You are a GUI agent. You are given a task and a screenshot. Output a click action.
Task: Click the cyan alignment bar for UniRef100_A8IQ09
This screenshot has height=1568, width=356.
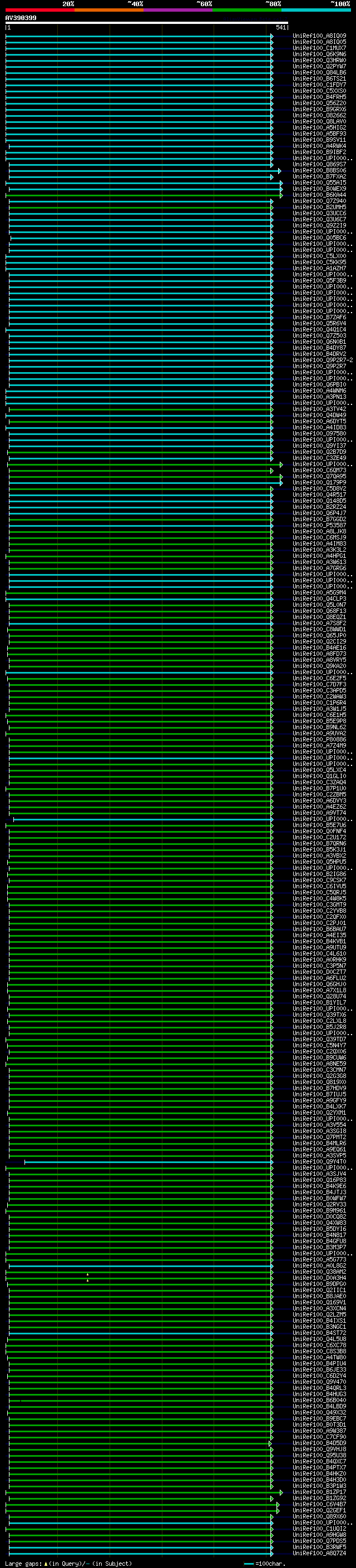click(x=140, y=36)
